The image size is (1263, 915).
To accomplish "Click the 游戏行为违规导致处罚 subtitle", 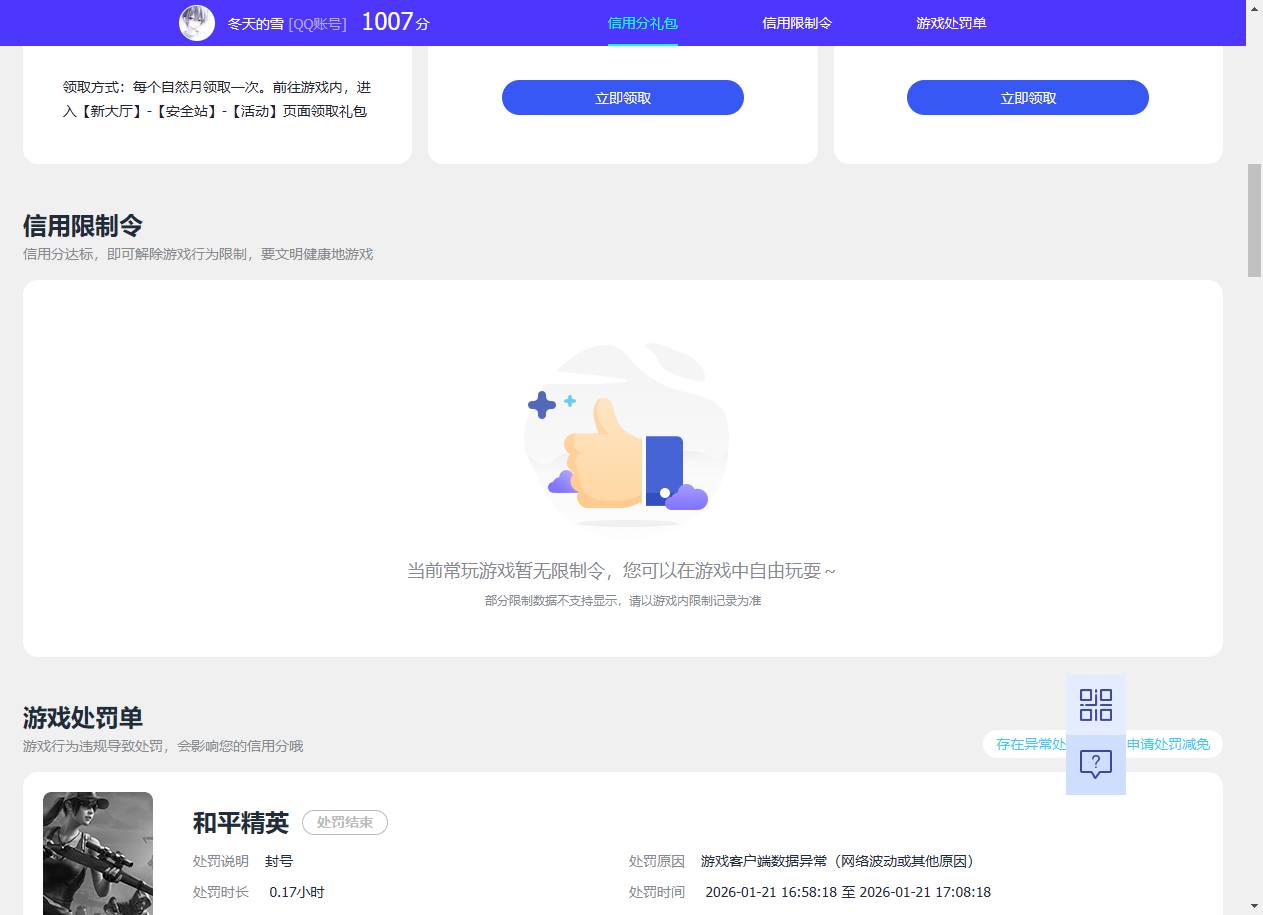I will click(x=163, y=746).
